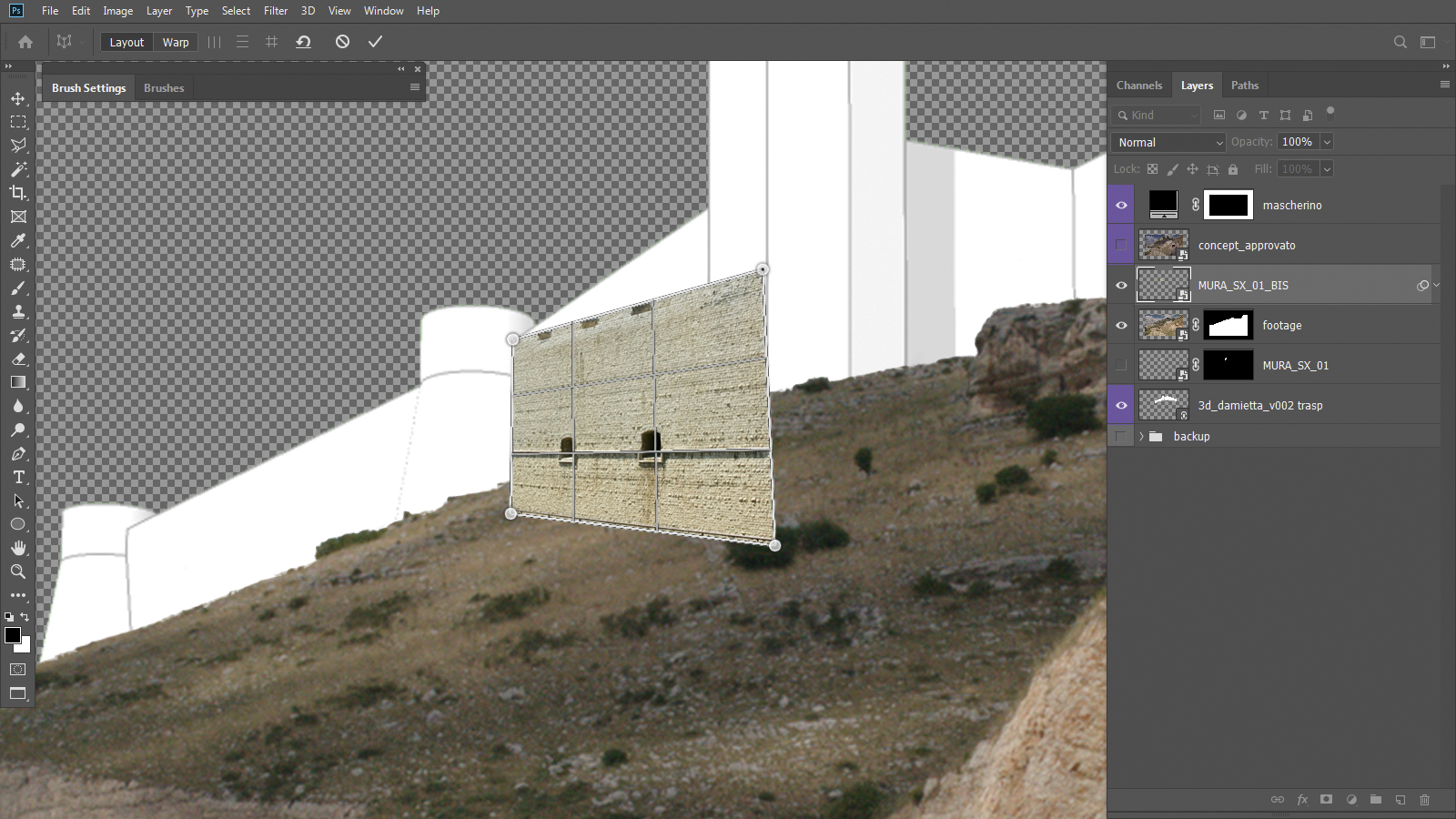Open the Opacity slider dropdown arrow
Viewport: 1456px width, 819px height.
[1327, 142]
